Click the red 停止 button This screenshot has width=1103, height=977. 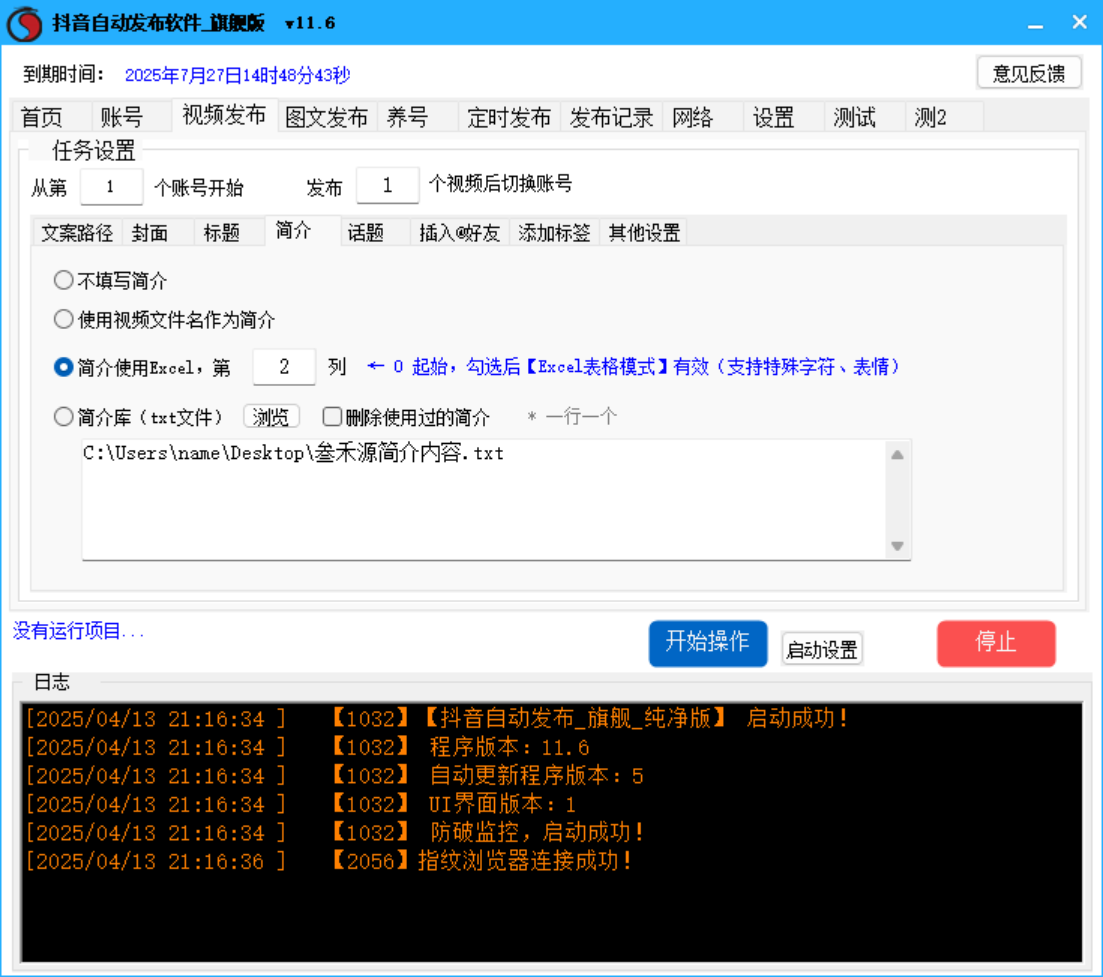tap(996, 643)
